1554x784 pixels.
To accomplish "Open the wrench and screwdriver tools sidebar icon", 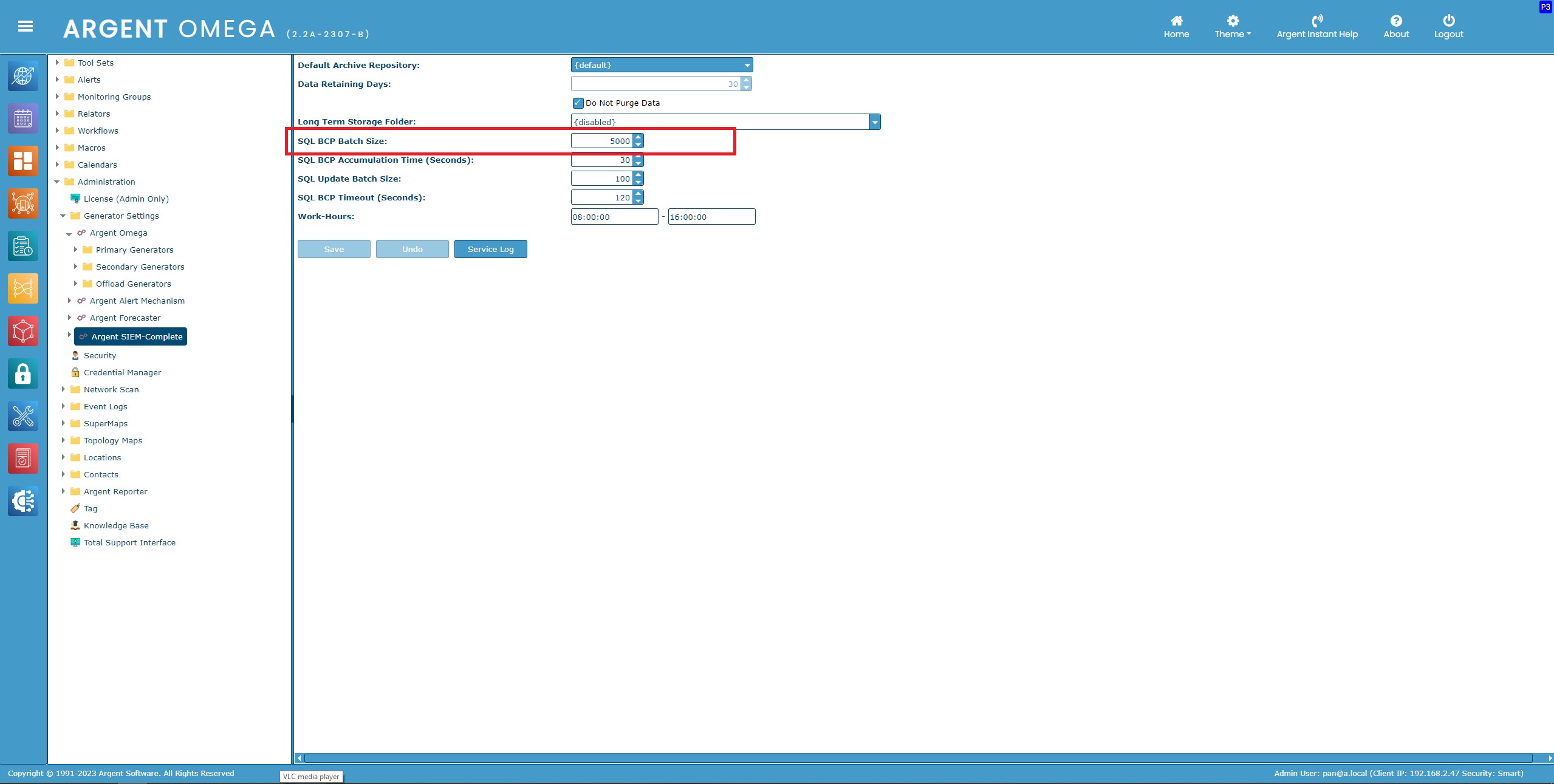I will (x=23, y=416).
